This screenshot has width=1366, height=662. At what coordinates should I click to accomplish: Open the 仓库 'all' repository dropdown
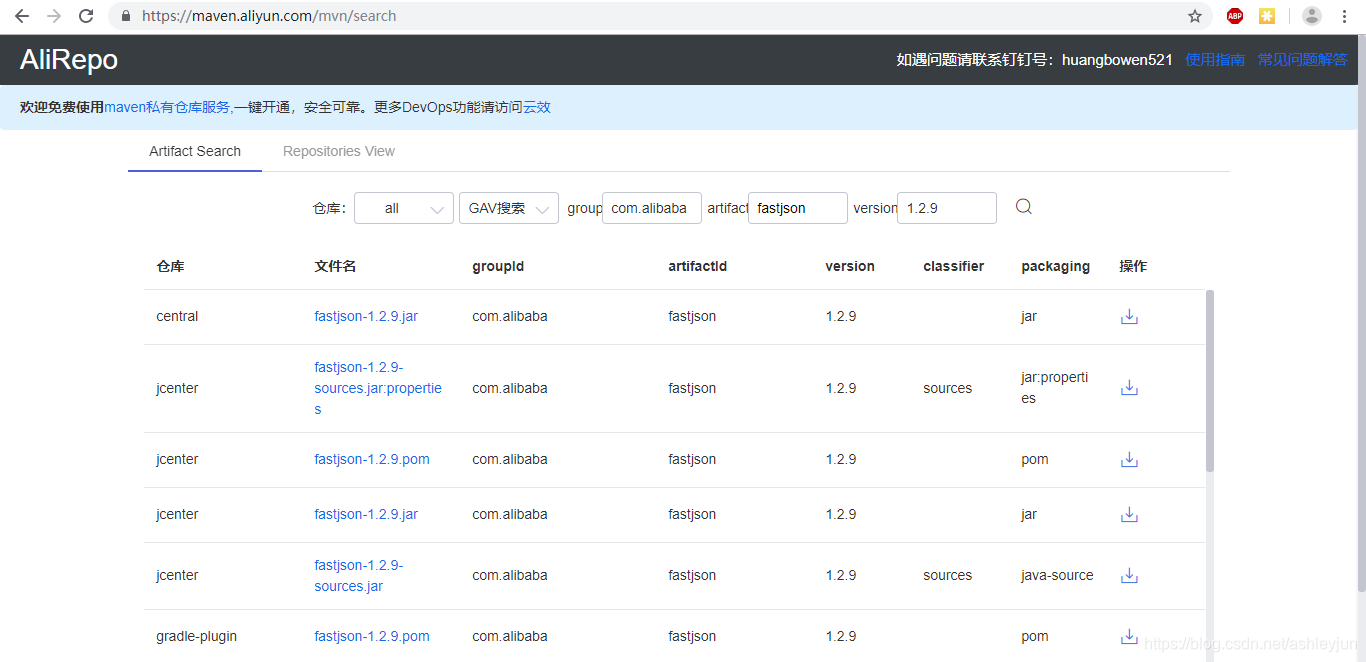point(404,208)
